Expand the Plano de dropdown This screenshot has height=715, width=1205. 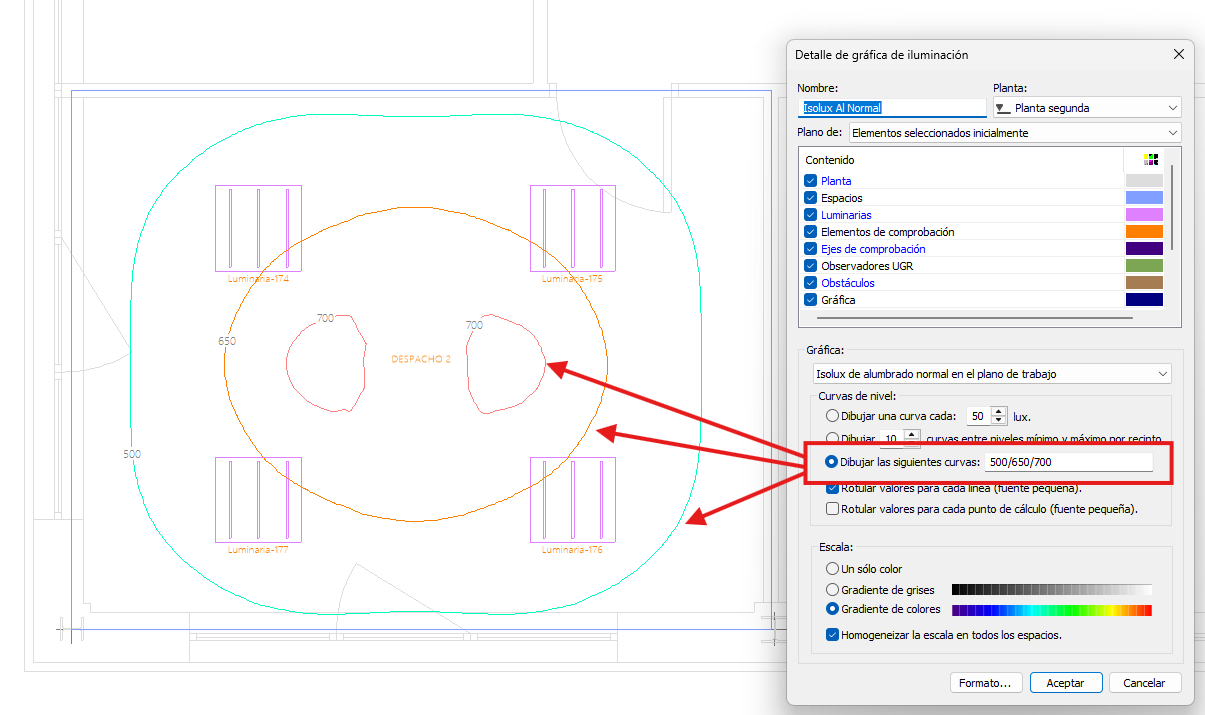point(1014,133)
